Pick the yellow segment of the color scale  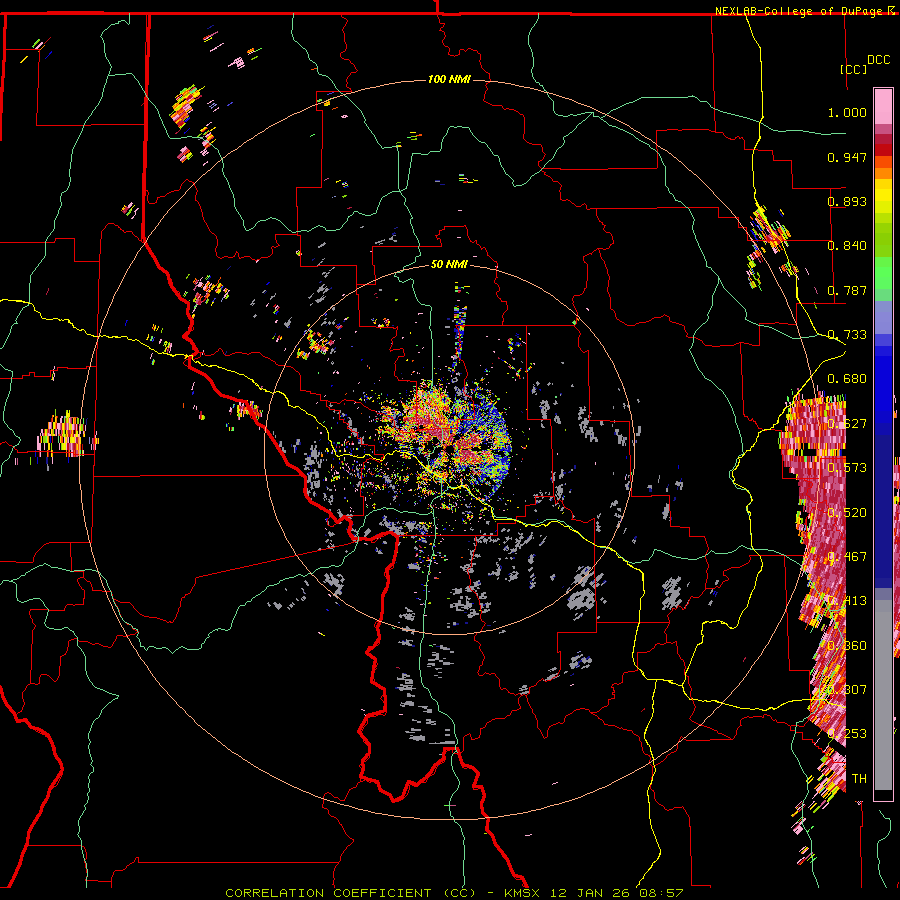883,196
